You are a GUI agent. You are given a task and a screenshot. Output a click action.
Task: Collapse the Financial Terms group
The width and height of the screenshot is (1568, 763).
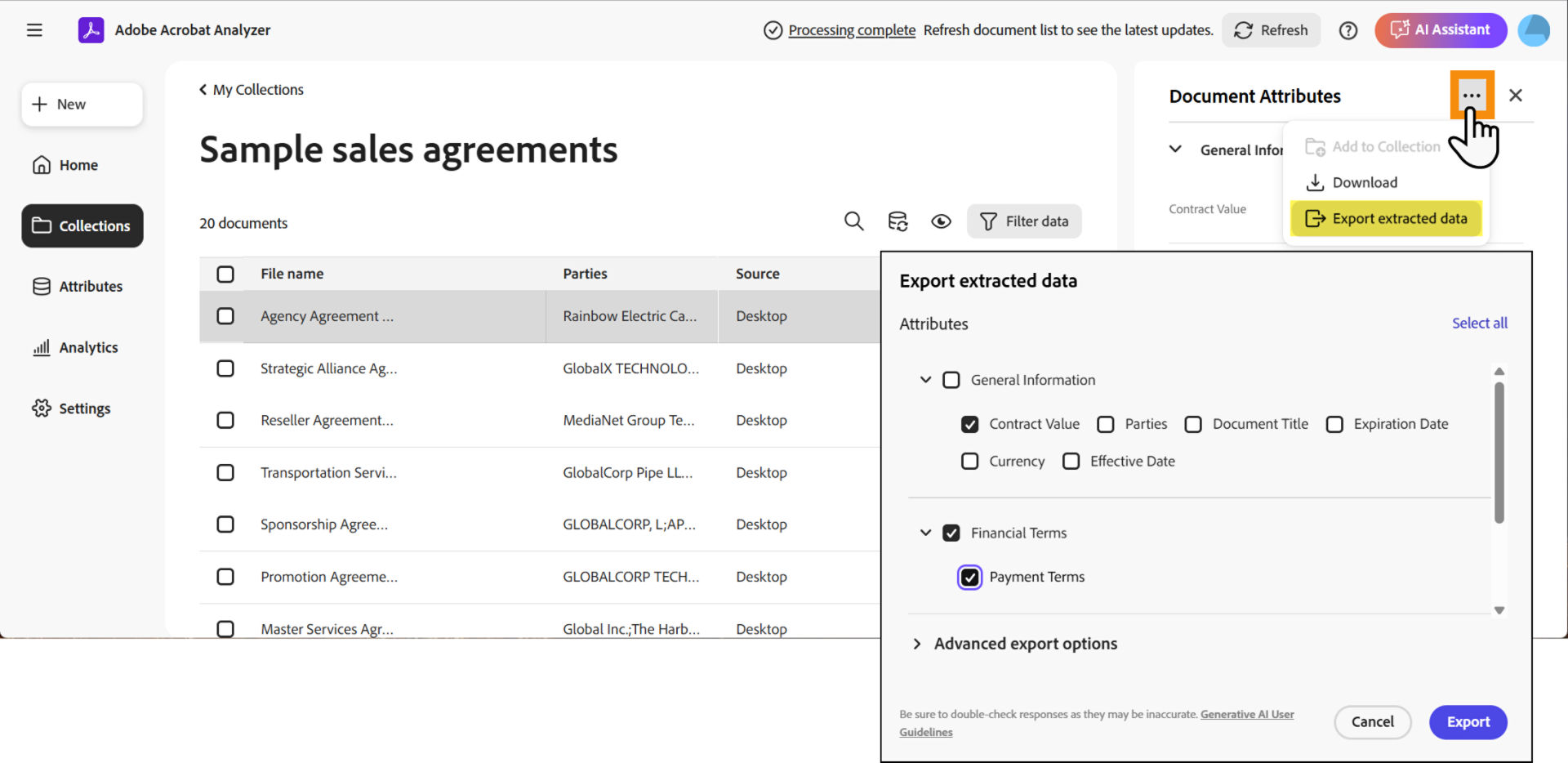(x=925, y=533)
